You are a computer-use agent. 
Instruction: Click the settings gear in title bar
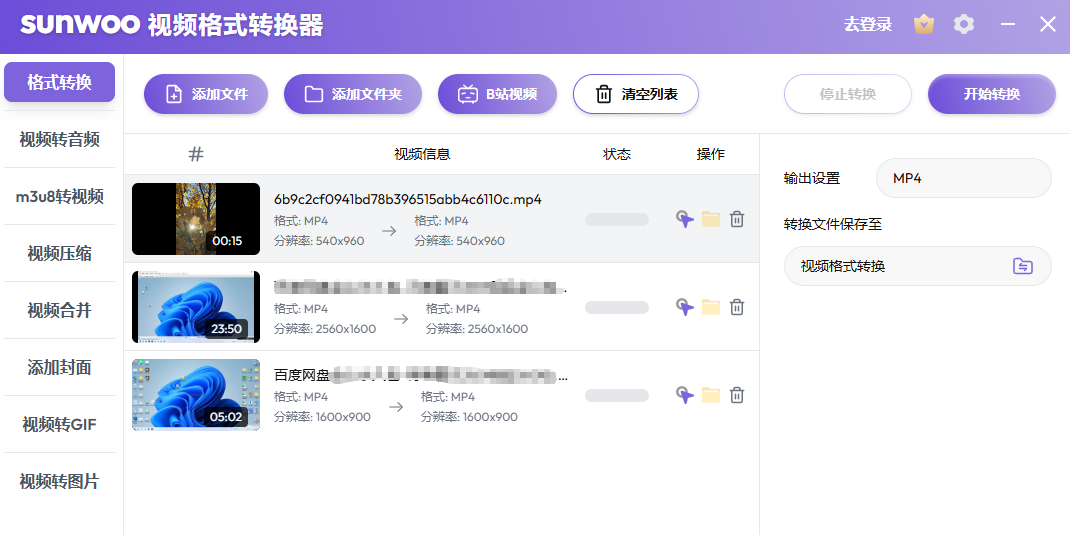(x=964, y=25)
